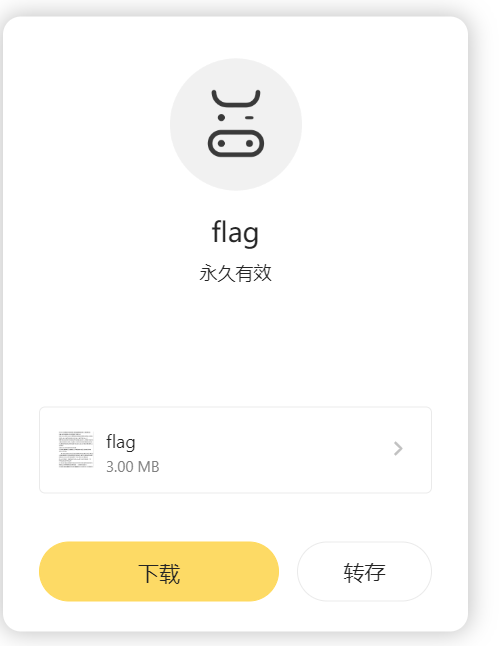Click the 下载 download button
This screenshot has height=646, width=499.
(159, 571)
